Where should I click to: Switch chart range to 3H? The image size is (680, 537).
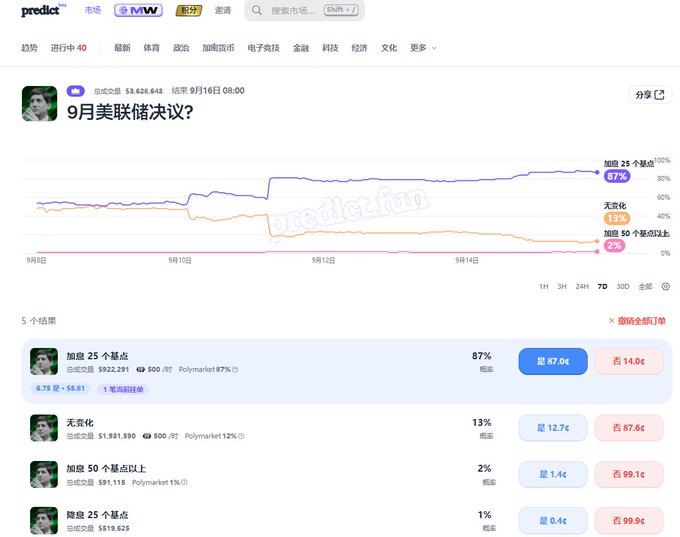(562, 286)
